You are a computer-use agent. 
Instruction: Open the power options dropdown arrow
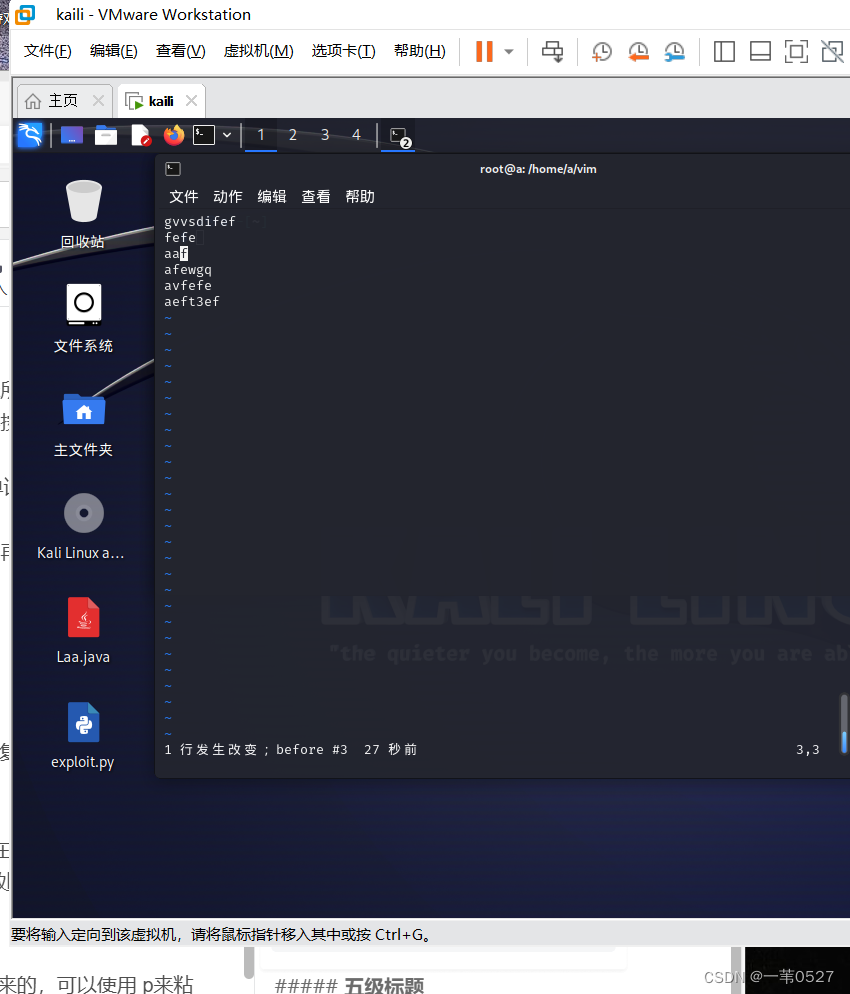pyautogui.click(x=509, y=51)
